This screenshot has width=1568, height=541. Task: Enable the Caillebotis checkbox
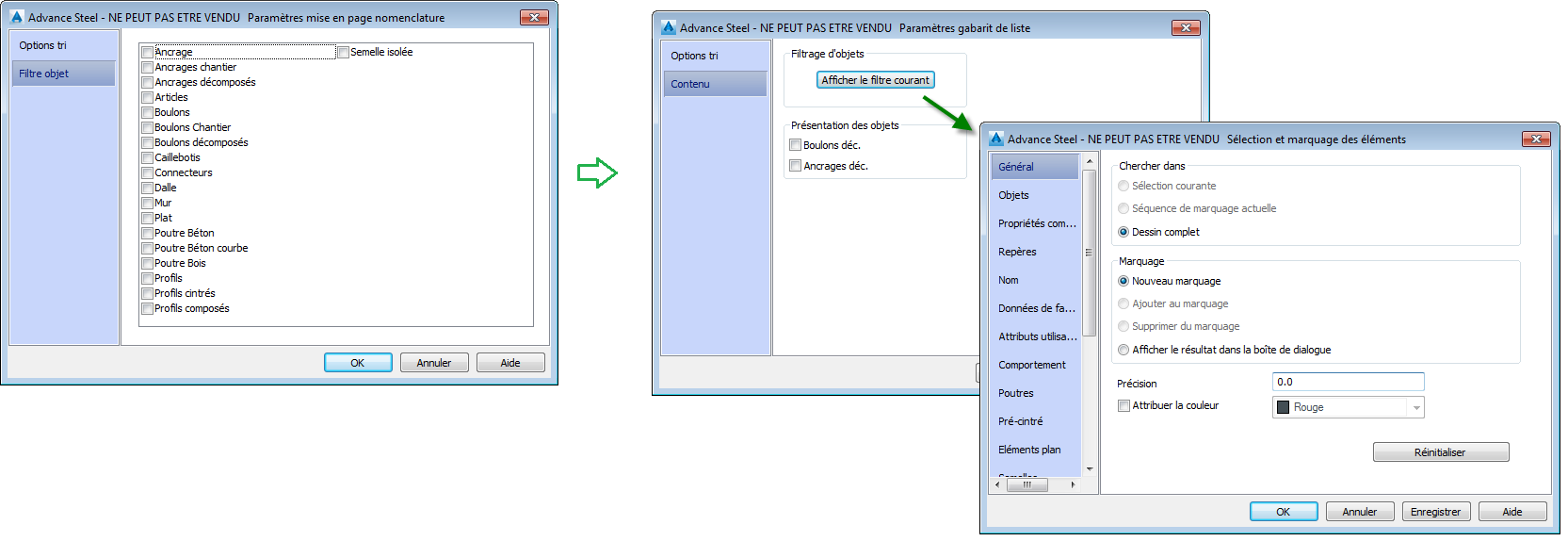[147, 158]
